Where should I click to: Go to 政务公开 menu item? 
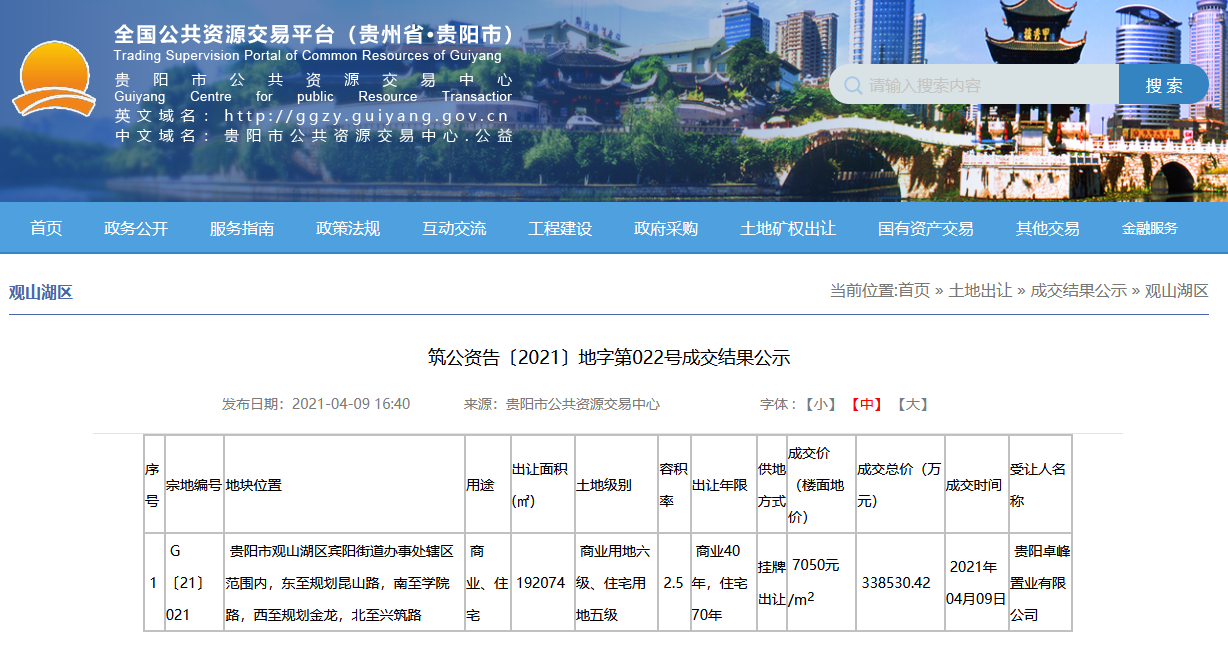point(136,228)
